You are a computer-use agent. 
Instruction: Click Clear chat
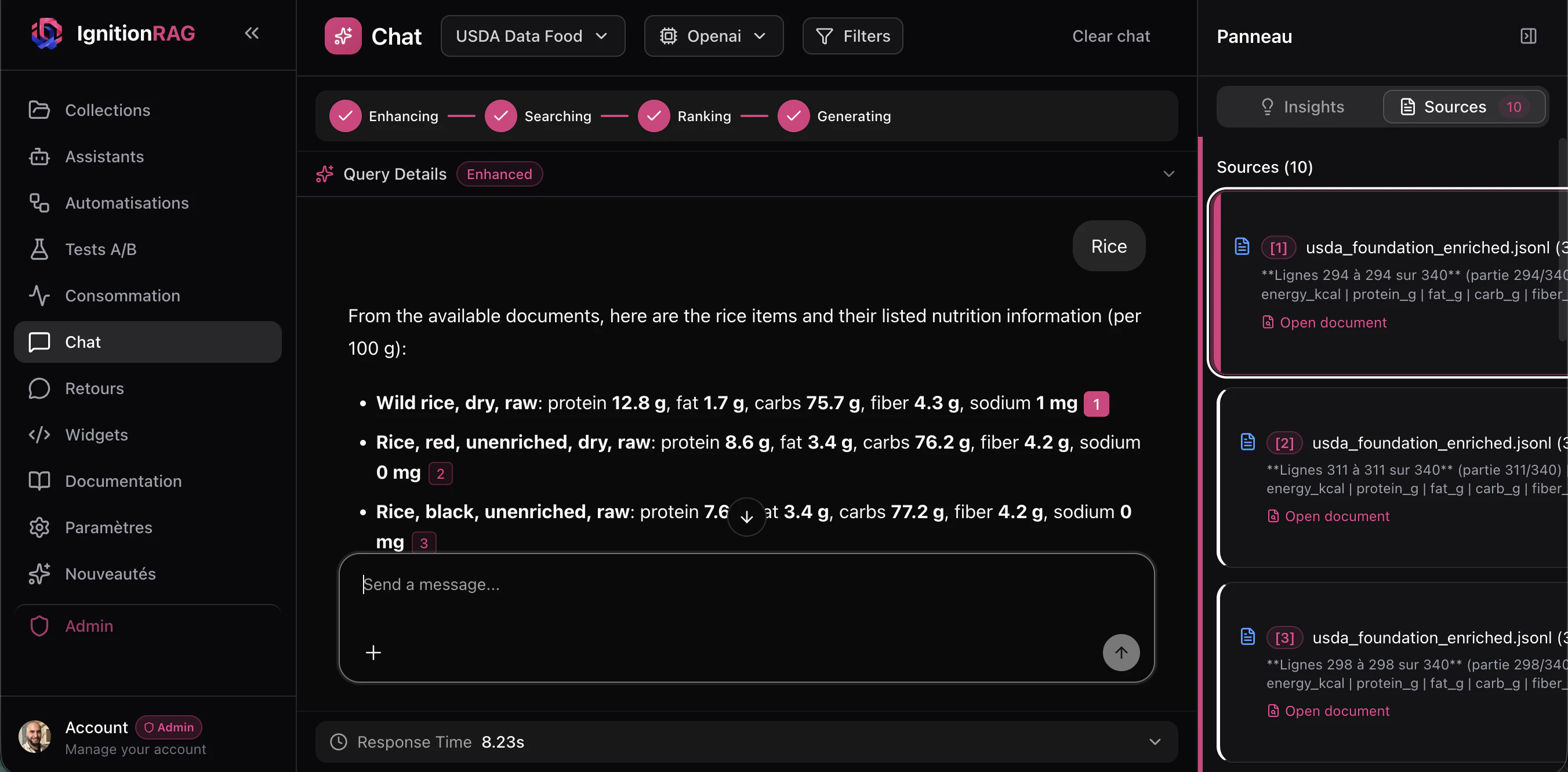[1111, 36]
